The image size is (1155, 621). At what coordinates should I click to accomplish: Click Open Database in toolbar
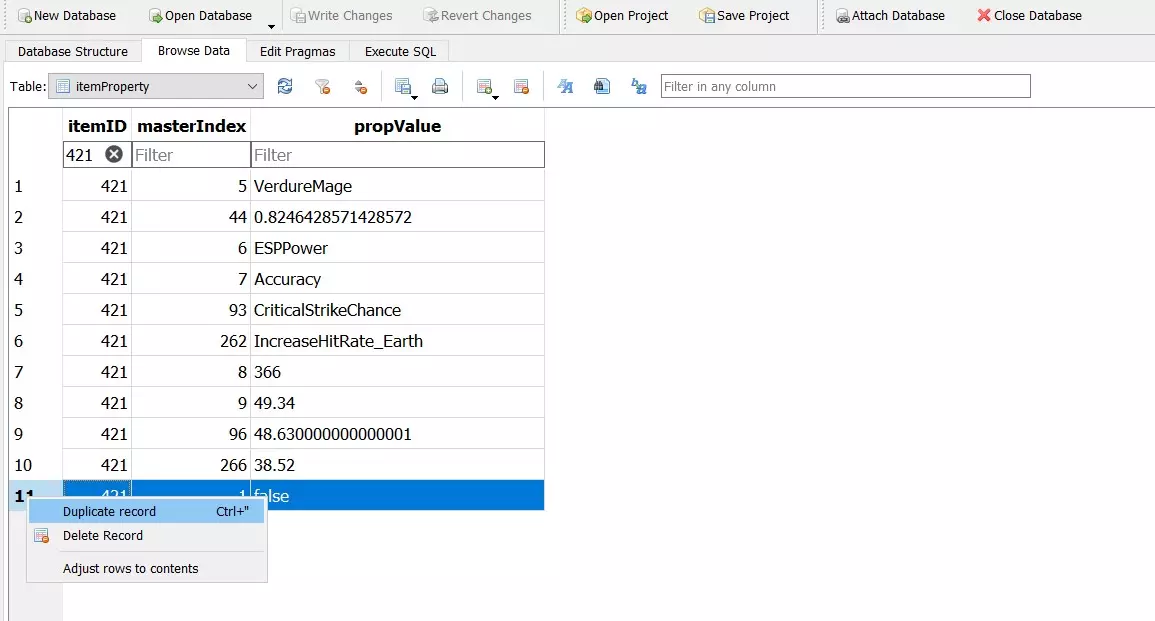tap(200, 15)
